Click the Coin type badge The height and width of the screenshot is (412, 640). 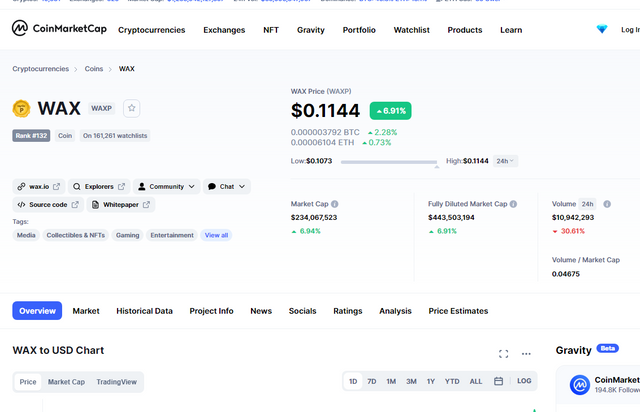tap(64, 136)
